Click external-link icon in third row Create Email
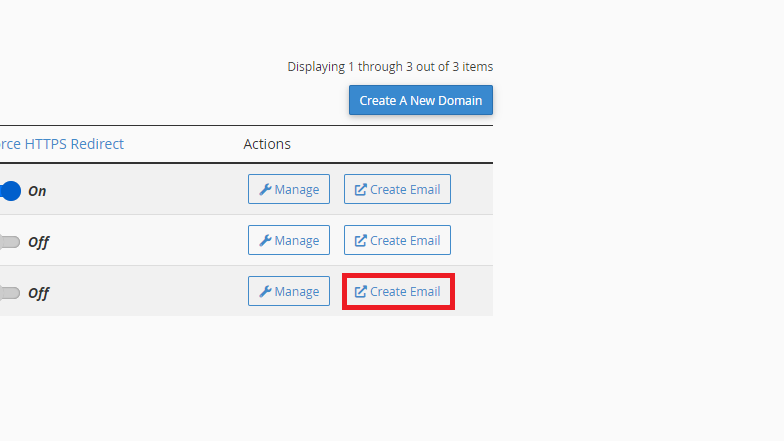The height and width of the screenshot is (441, 784). (360, 292)
